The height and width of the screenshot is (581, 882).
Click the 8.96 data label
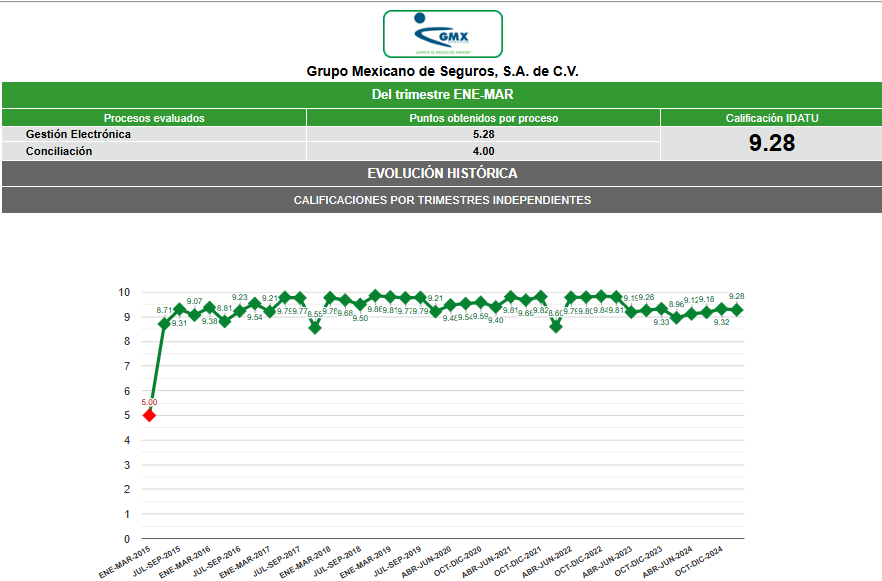coord(676,304)
